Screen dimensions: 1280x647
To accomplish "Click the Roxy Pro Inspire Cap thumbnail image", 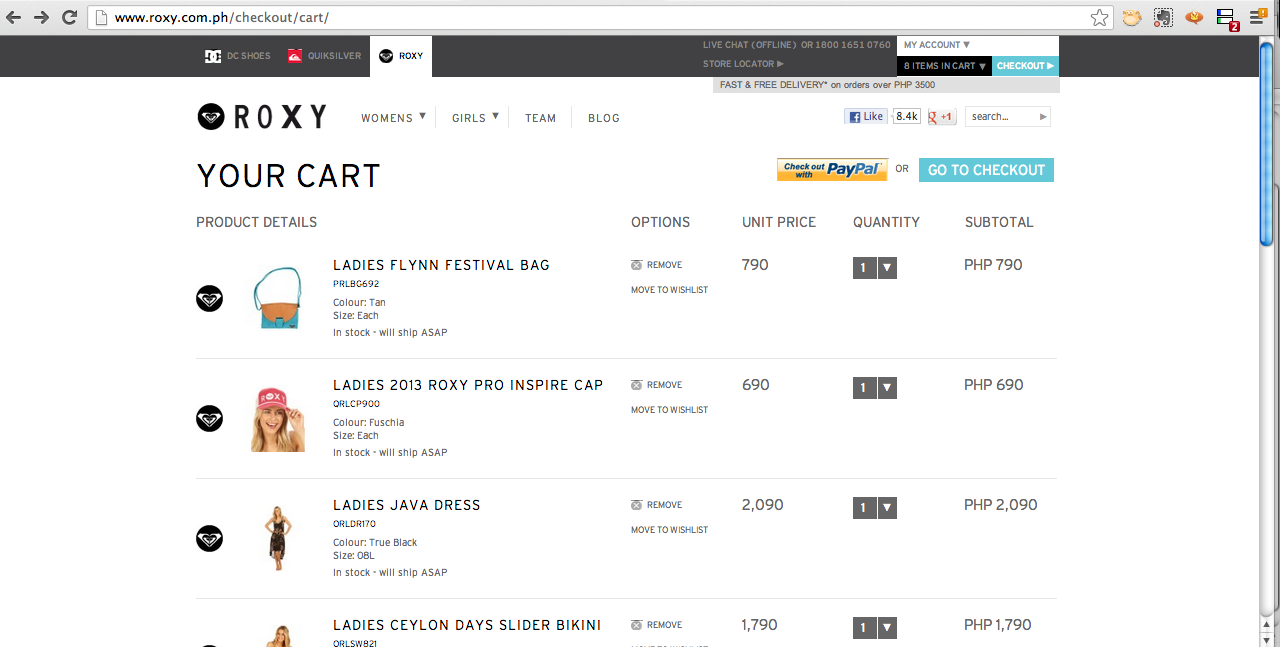I will click(277, 419).
